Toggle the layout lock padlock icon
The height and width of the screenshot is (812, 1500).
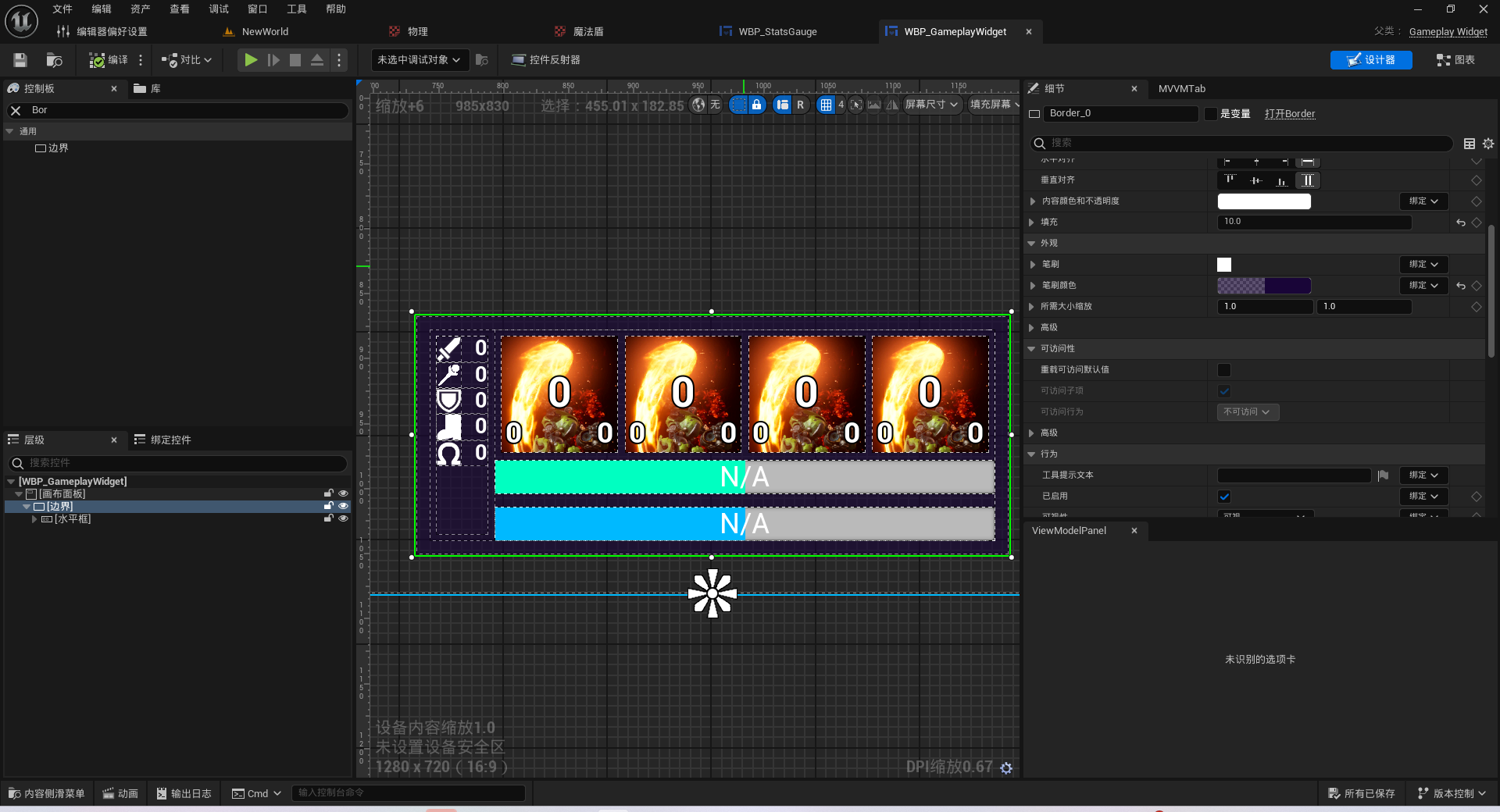tap(756, 105)
